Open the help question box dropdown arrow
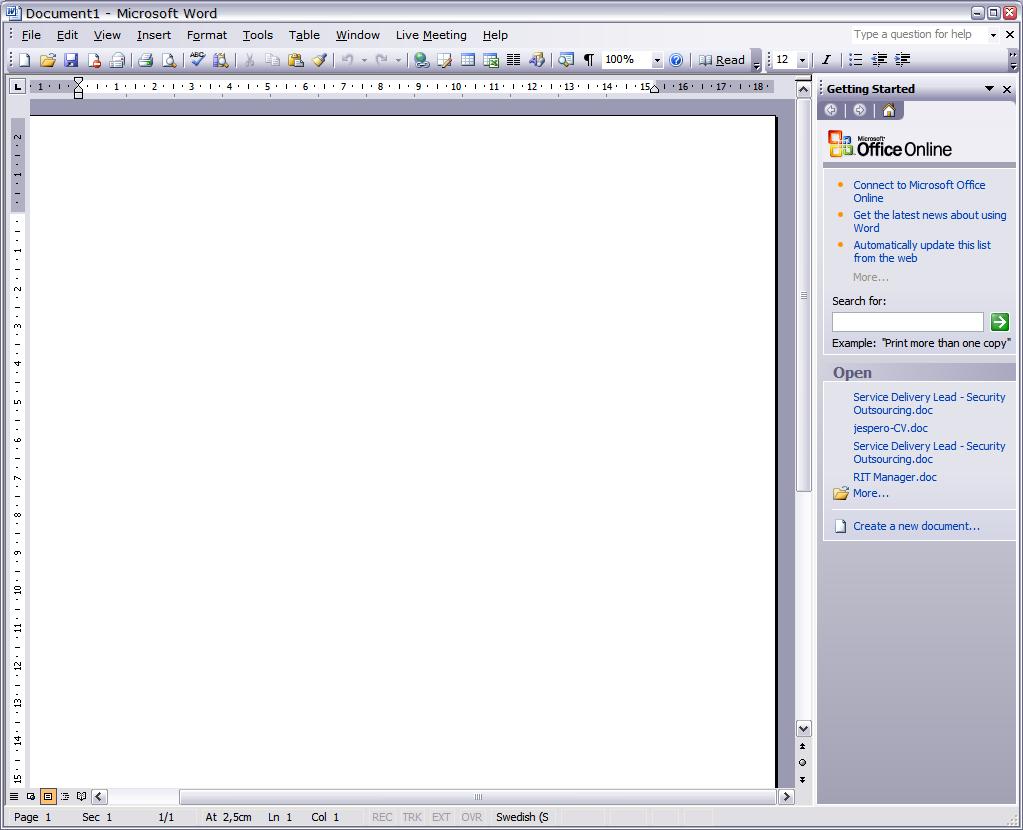The width and height of the screenshot is (1023, 830). click(x=993, y=35)
